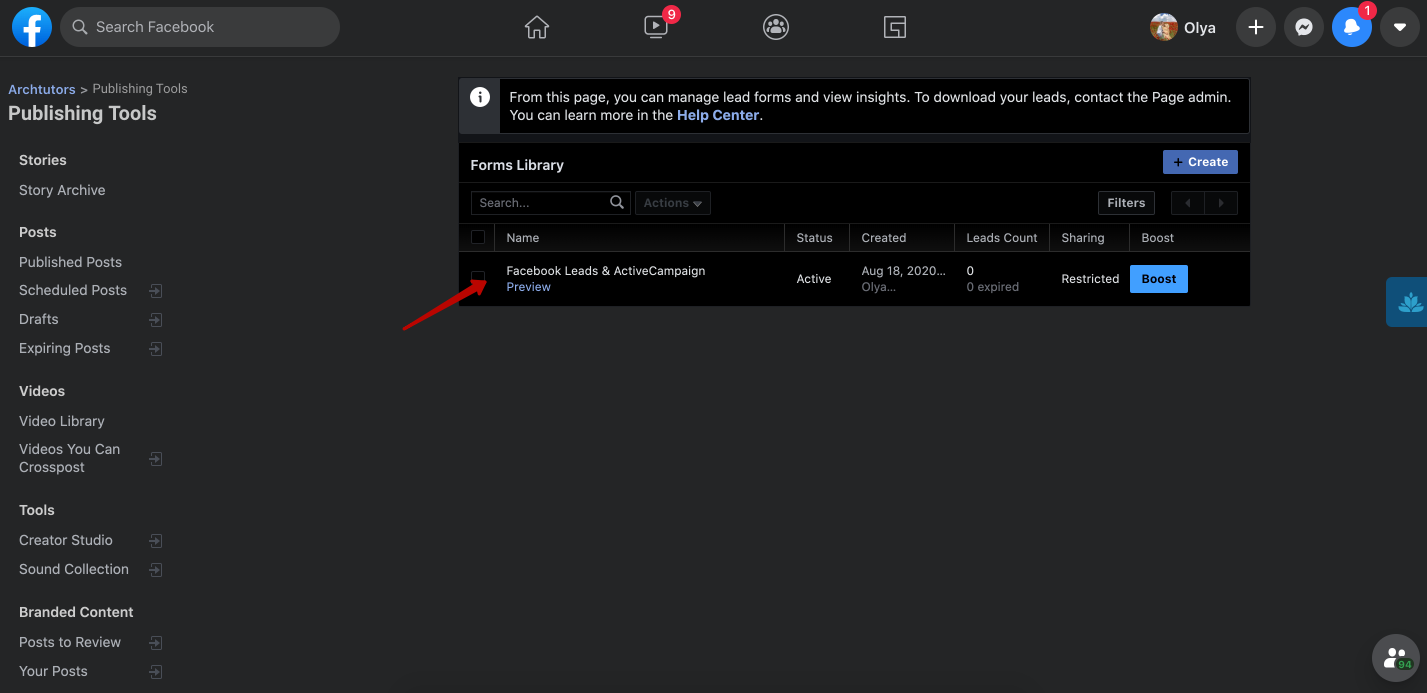The image size is (1427, 693).
Task: Open Creator Studio in sidebar
Action: pos(66,540)
